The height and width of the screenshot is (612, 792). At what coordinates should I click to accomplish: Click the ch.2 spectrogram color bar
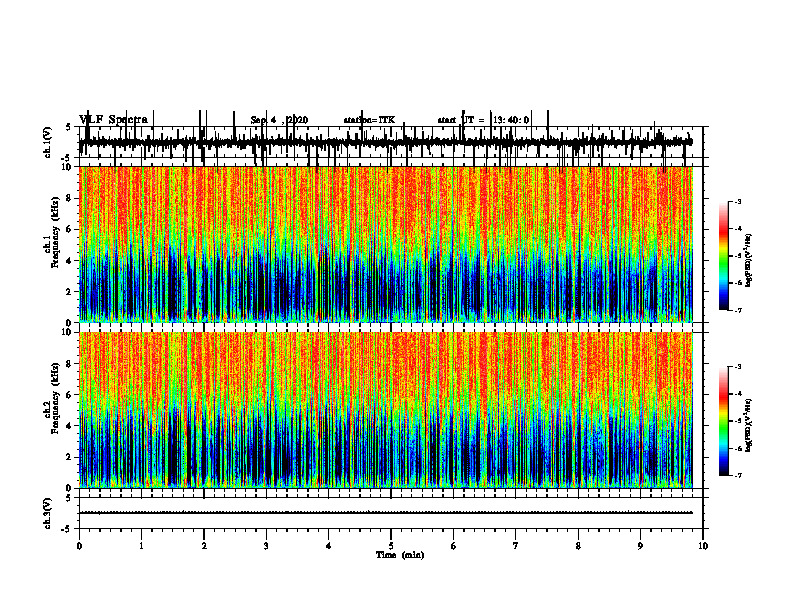[x=724, y=421]
